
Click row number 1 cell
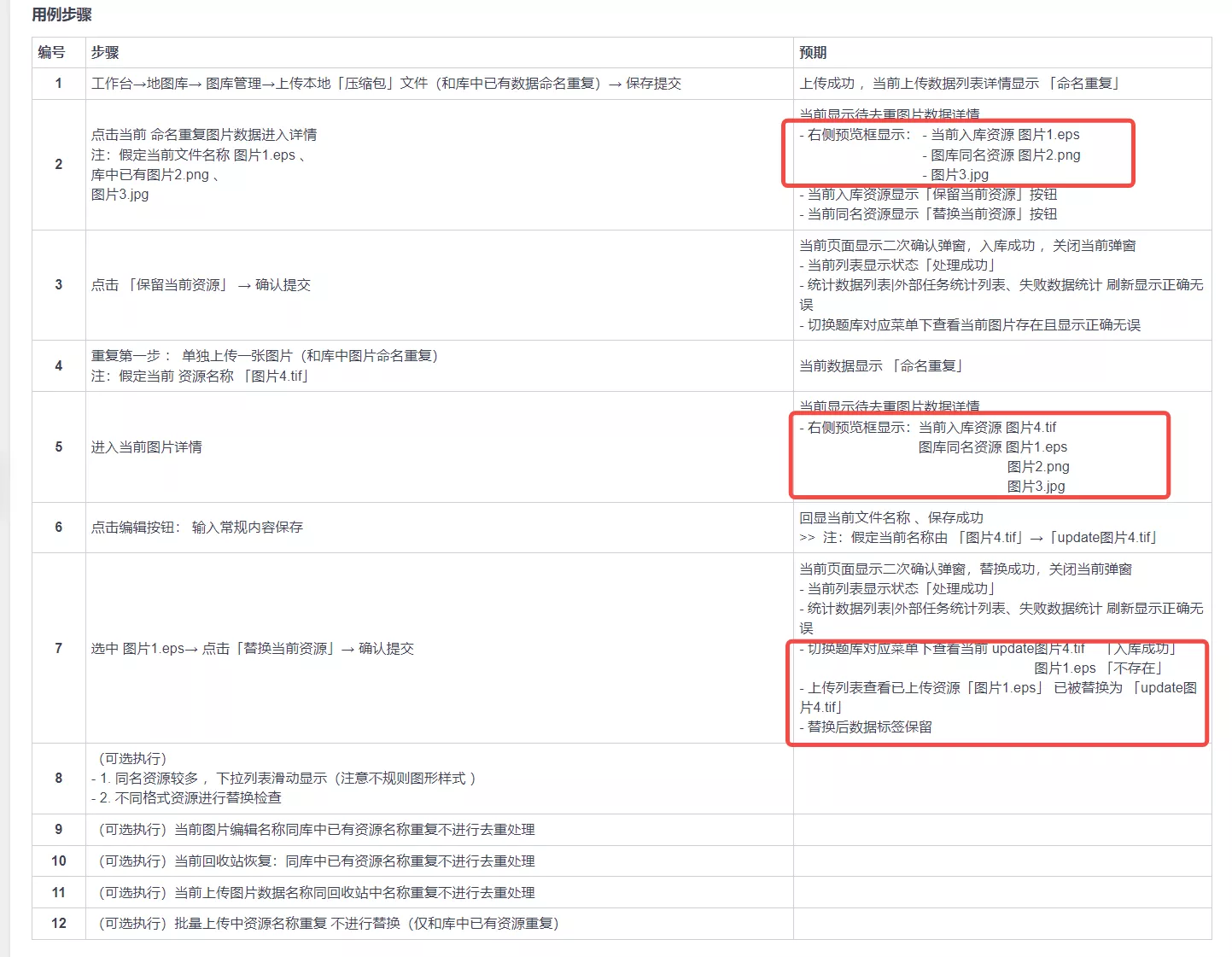[58, 84]
